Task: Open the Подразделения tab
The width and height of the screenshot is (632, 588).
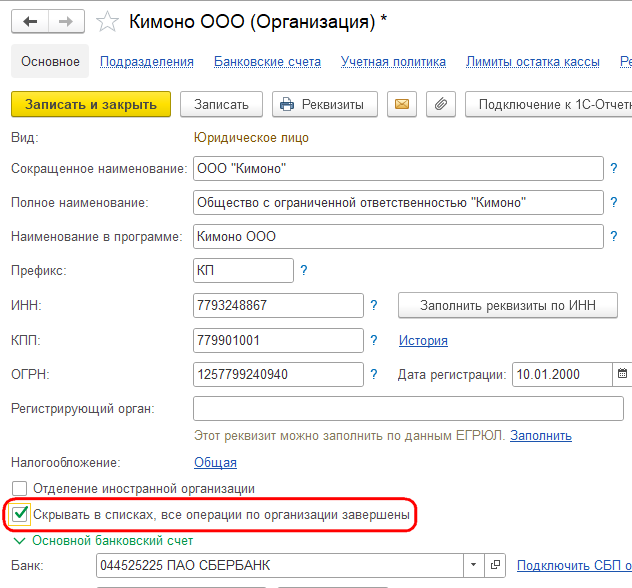Action: pyautogui.click(x=147, y=62)
